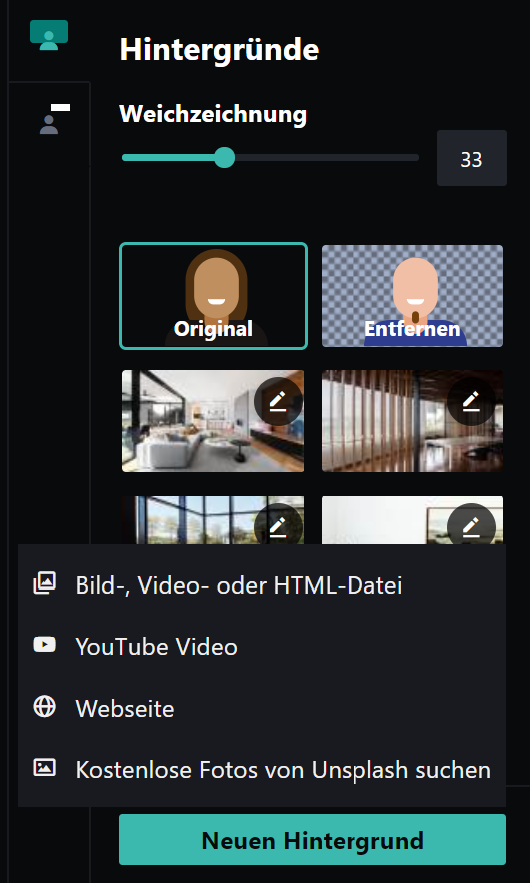Click the YouTube play icon in menu
Image resolution: width=530 pixels, height=883 pixels.
[44, 644]
